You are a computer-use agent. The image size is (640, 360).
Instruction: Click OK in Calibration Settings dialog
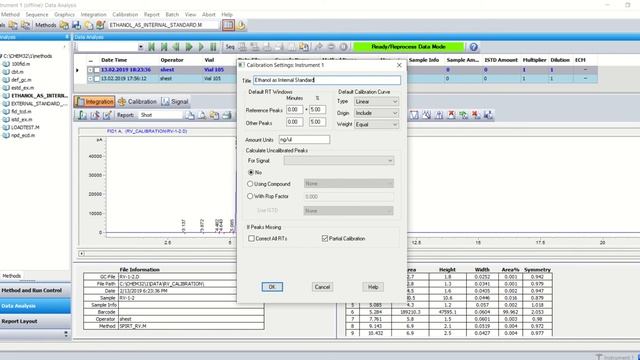[272, 287]
